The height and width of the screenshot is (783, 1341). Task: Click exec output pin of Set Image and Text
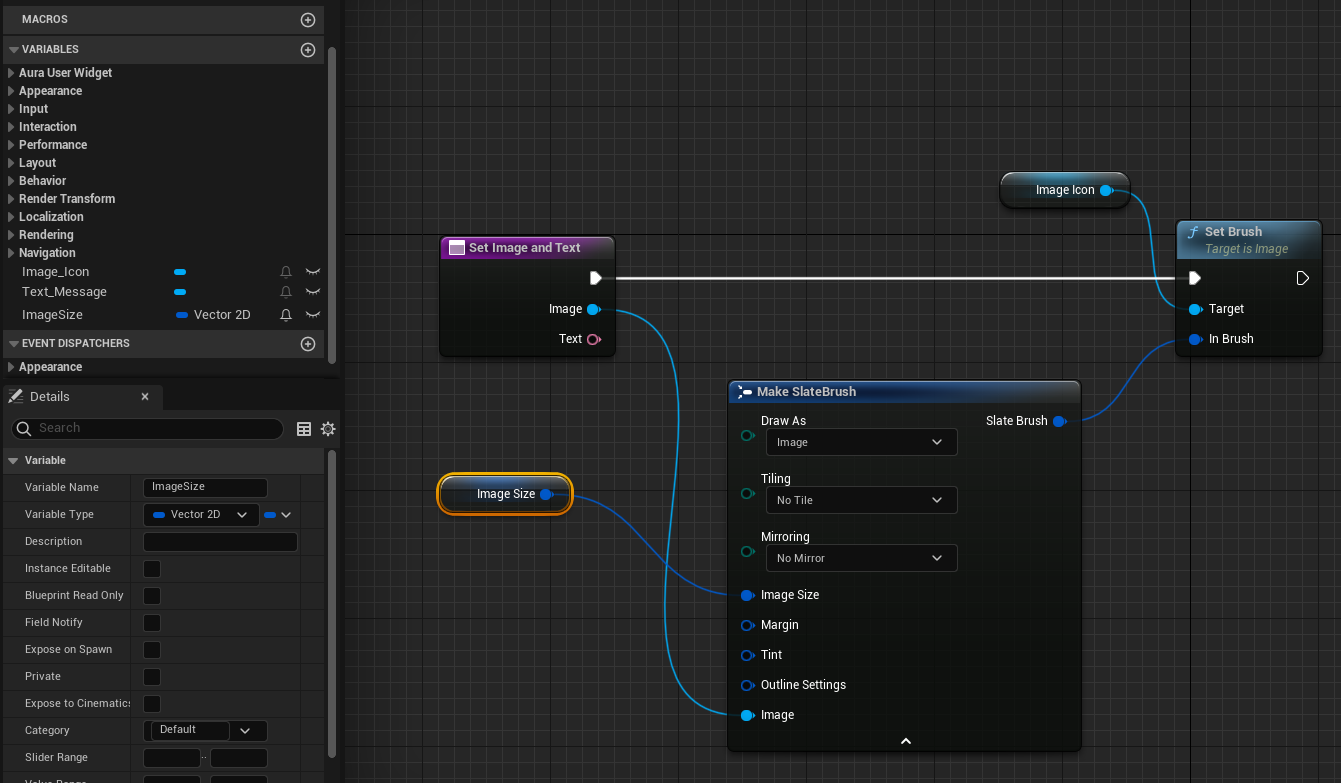(596, 278)
